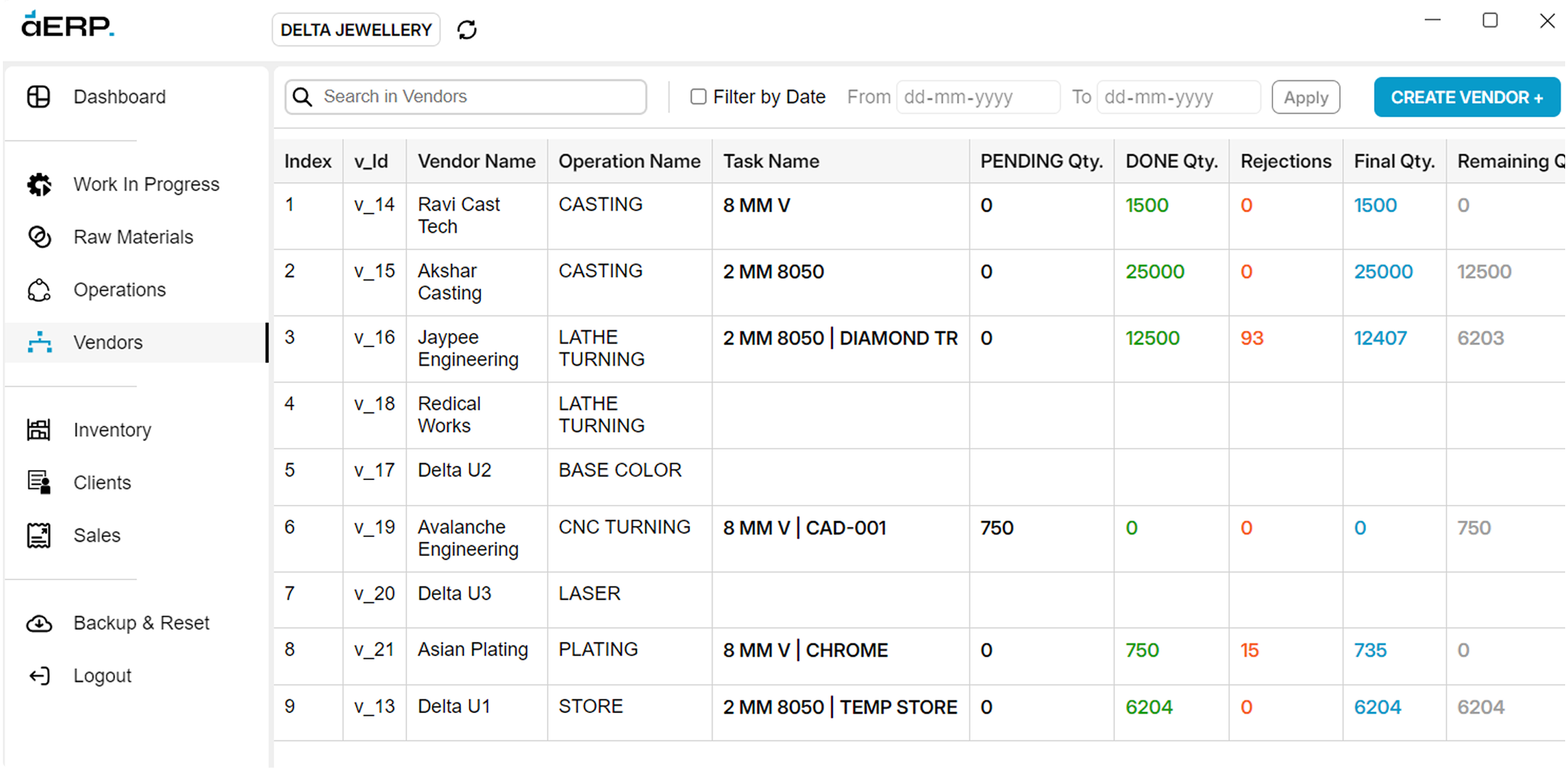This screenshot has height=779, width=1568.
Task: Click the From date input
Action: coord(978,97)
